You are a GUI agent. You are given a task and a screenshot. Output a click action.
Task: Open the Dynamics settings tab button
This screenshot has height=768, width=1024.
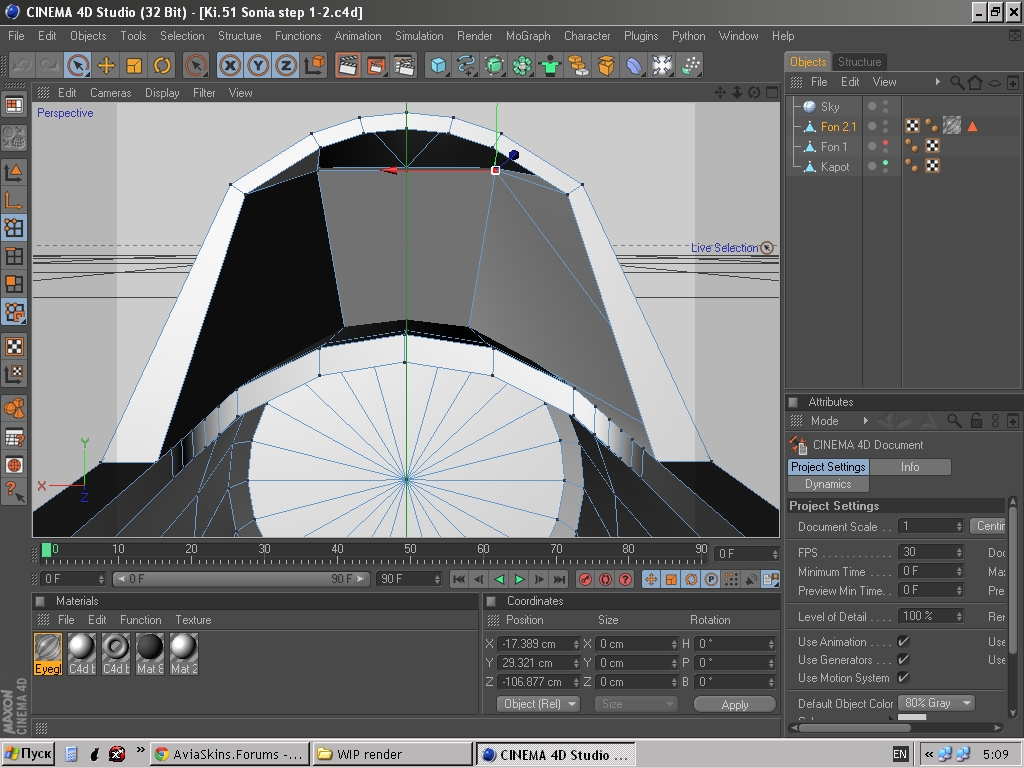[x=828, y=484]
